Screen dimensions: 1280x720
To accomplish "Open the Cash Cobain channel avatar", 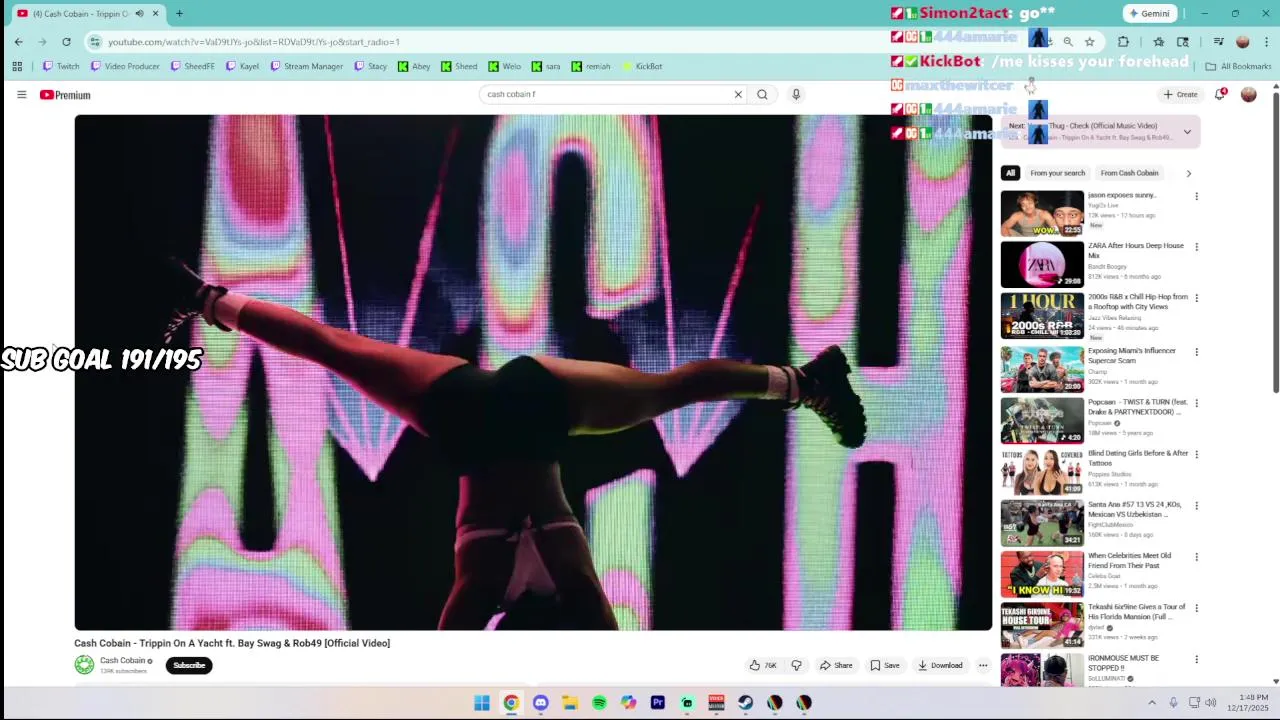I will click(x=84, y=665).
